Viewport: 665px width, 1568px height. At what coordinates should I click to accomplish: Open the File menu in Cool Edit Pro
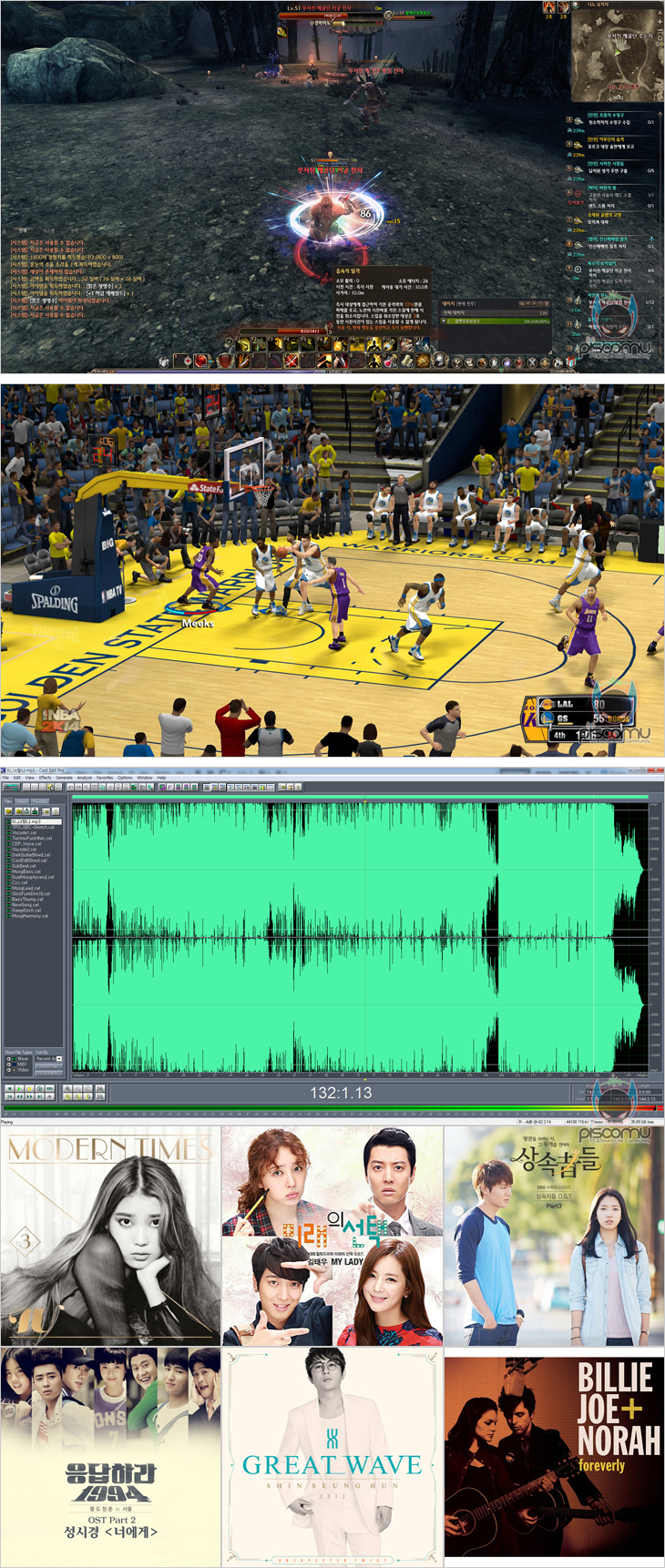pos(5,778)
